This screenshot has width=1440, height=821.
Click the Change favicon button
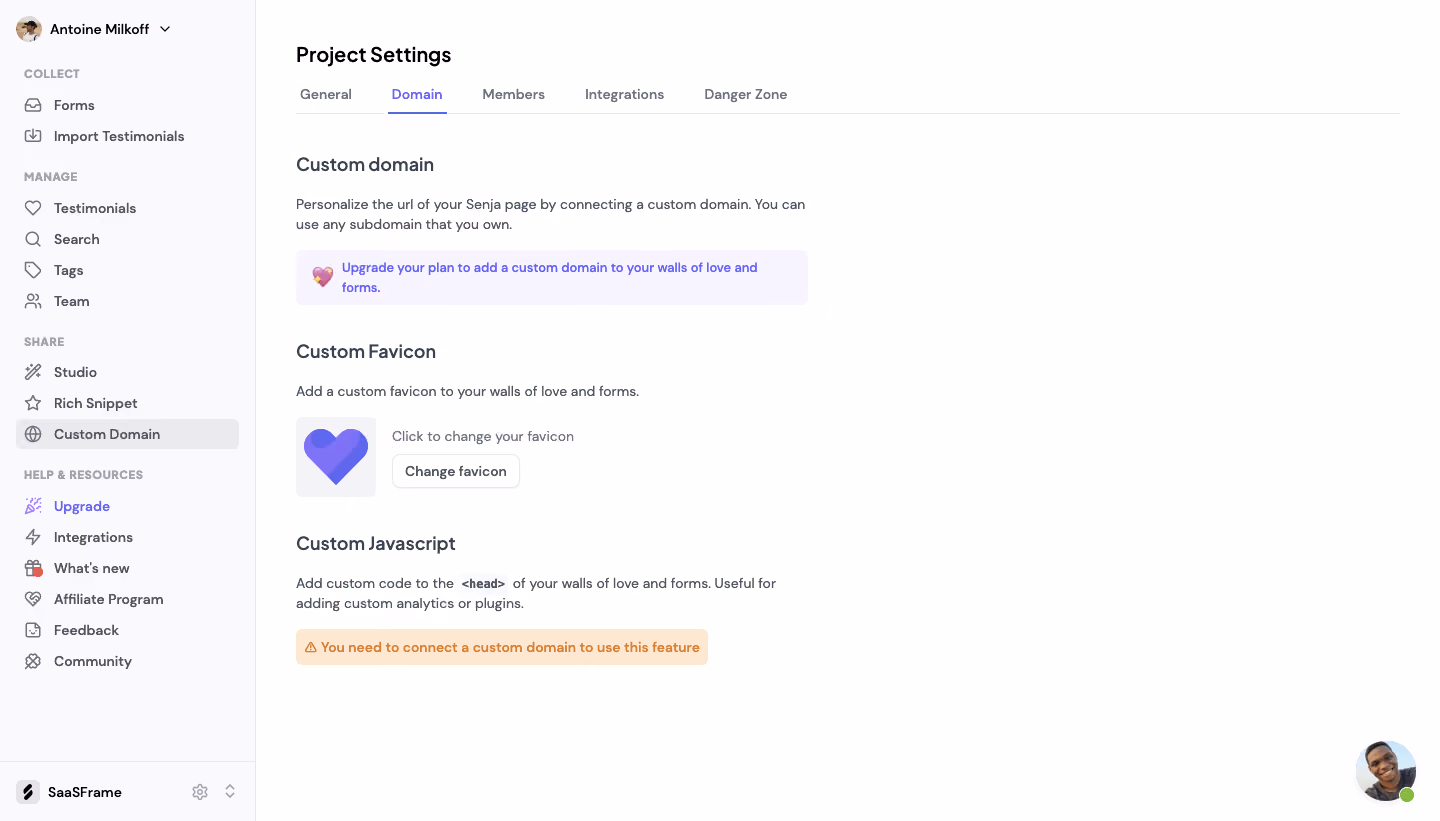coord(456,471)
